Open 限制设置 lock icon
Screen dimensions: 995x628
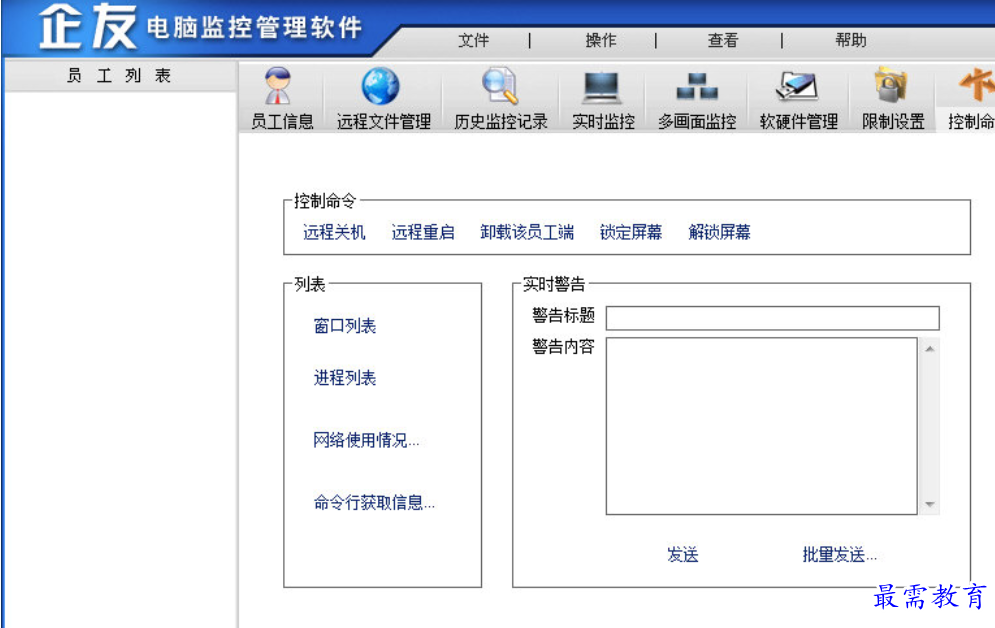point(892,88)
